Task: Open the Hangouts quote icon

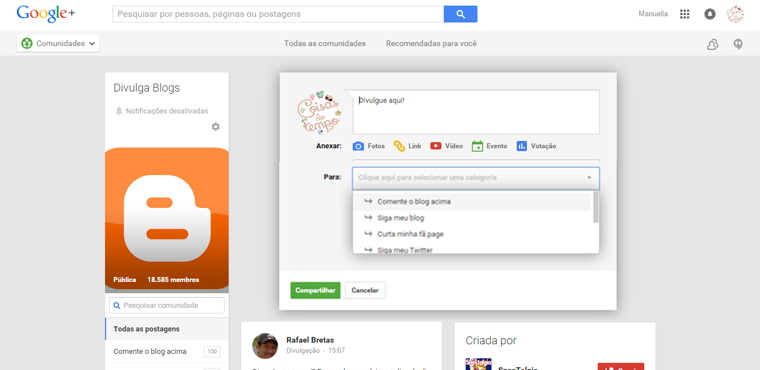Action: (738, 45)
